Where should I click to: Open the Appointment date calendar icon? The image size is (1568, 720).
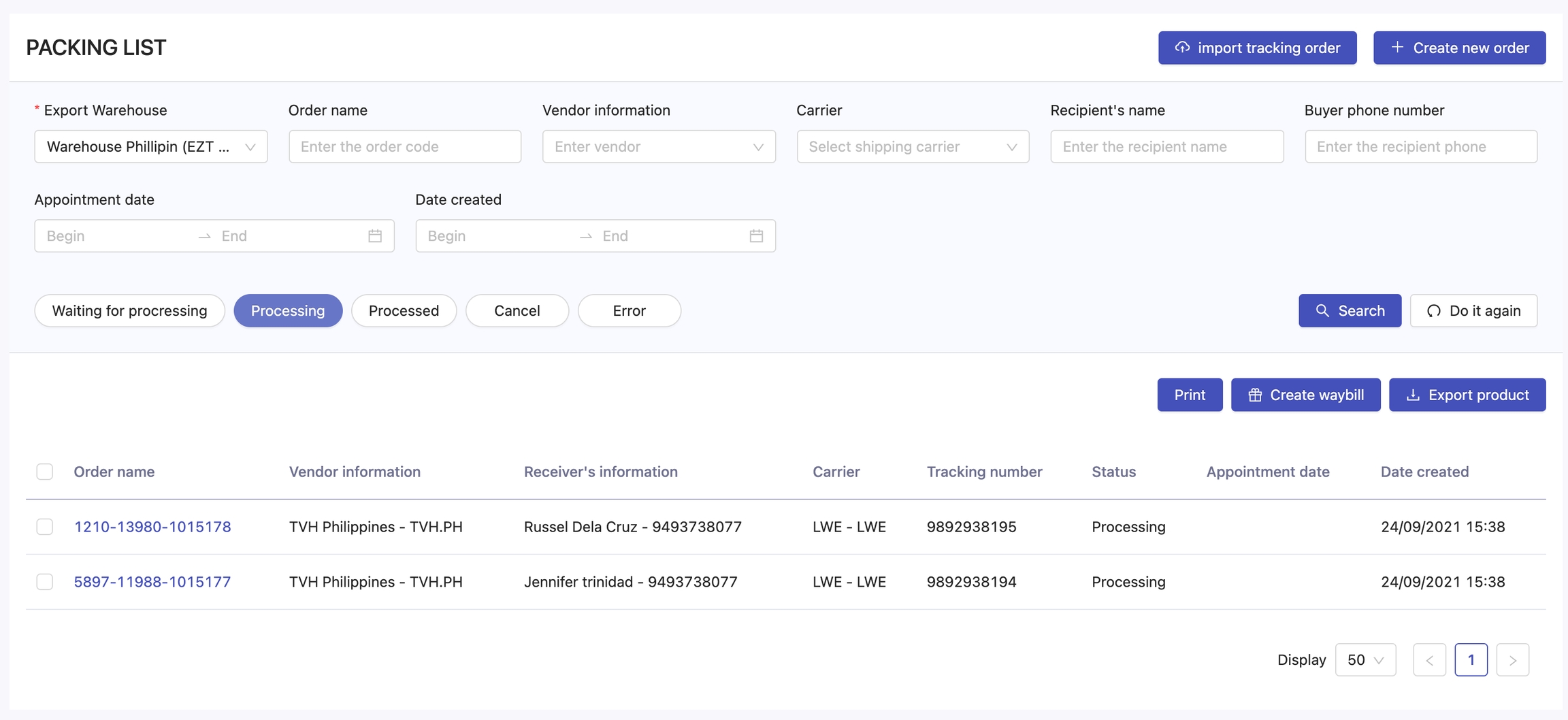point(375,236)
